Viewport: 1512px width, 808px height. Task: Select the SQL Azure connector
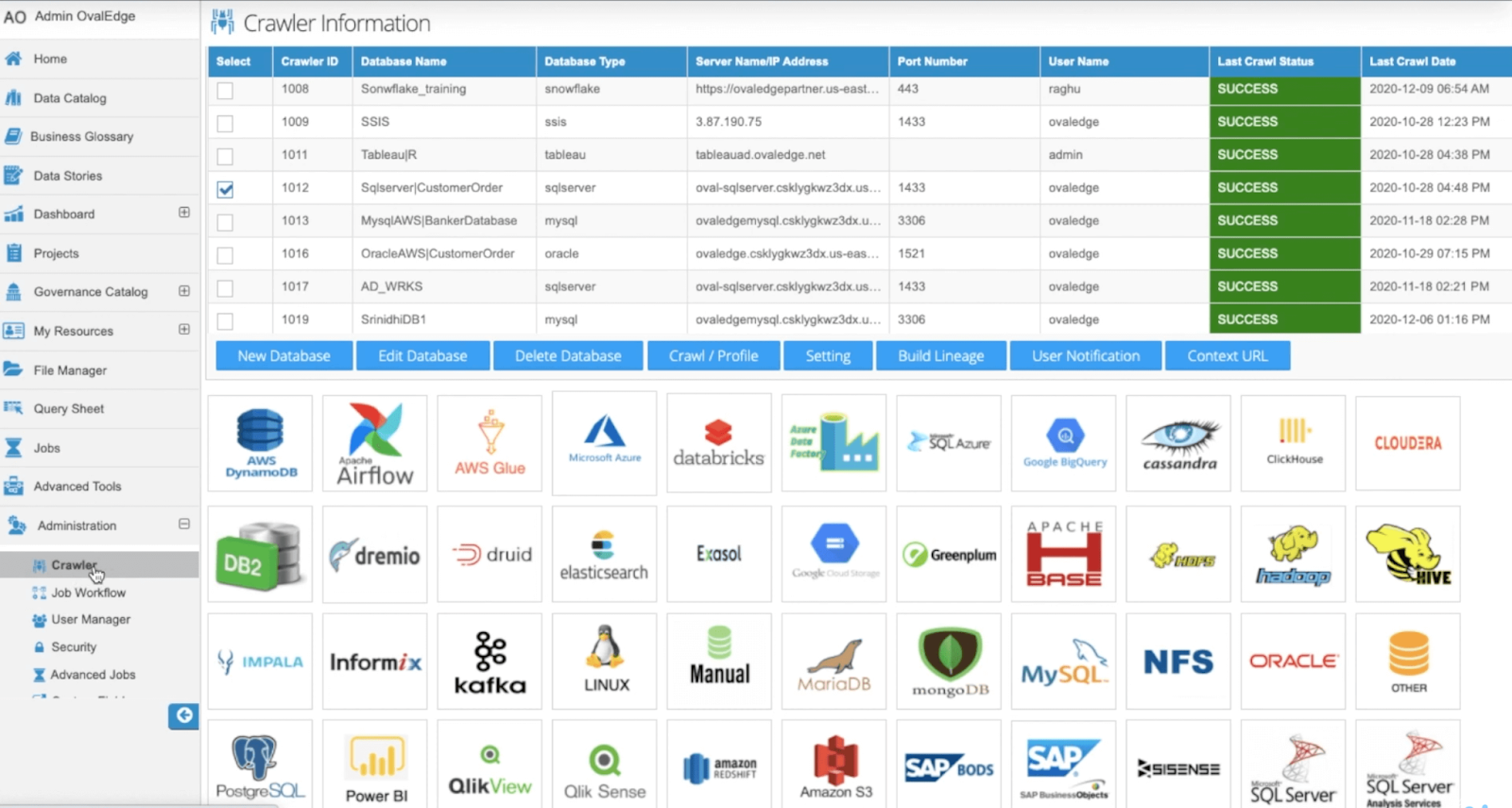click(949, 443)
